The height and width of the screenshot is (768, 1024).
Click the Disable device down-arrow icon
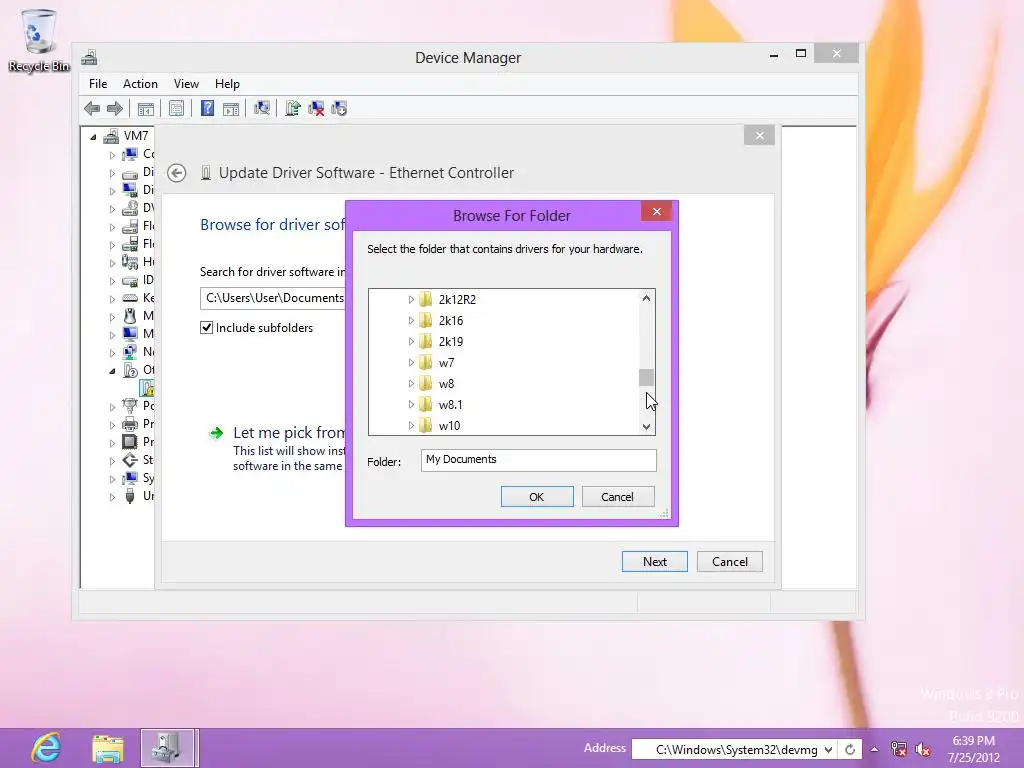point(340,108)
